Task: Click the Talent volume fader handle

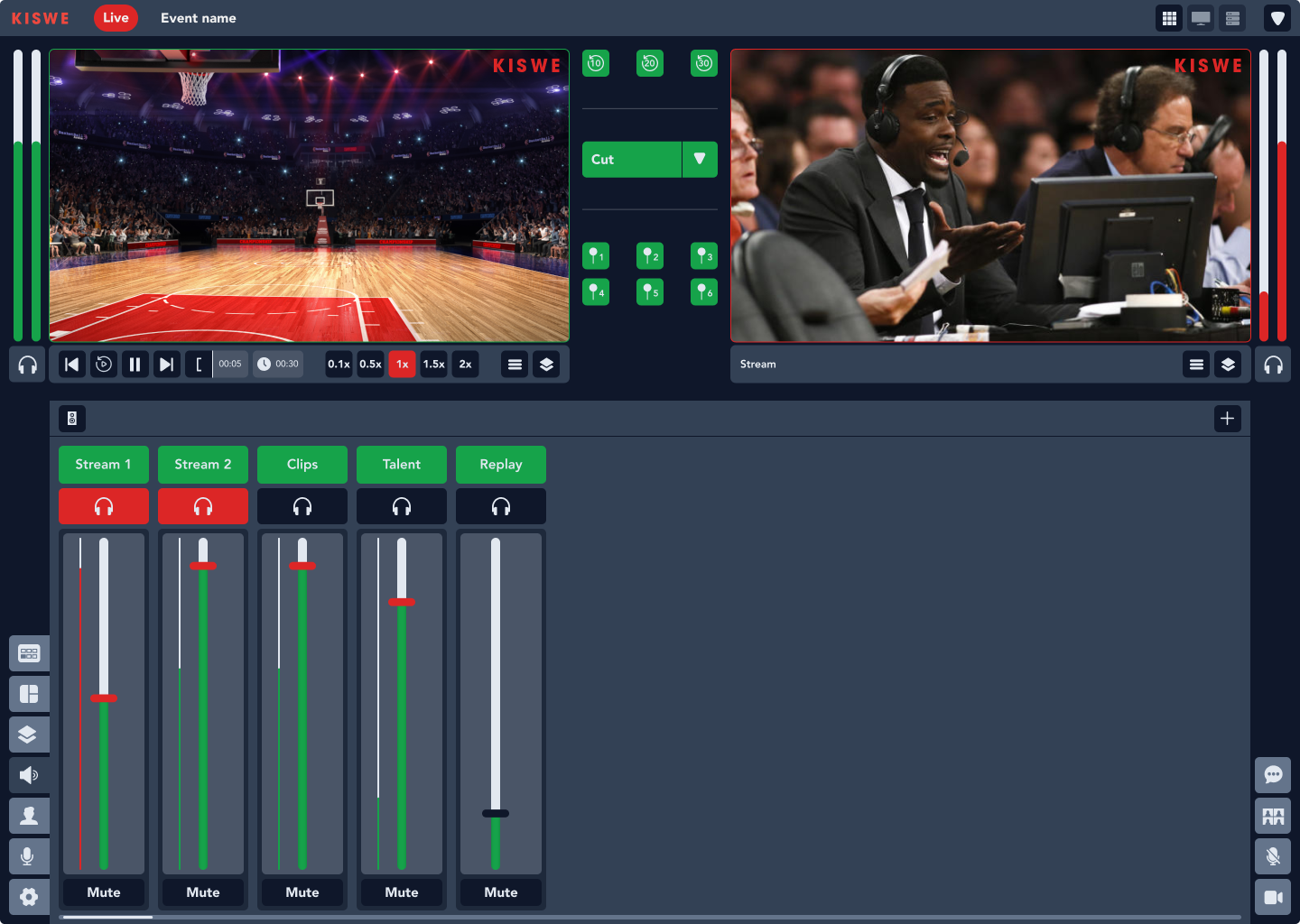Action: [x=402, y=602]
